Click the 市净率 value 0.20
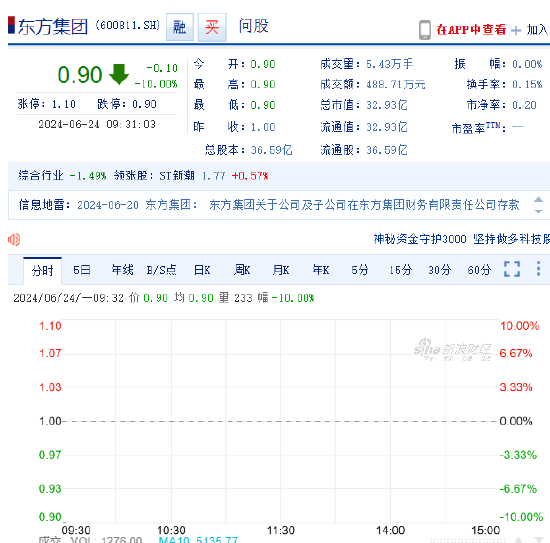The image size is (550, 543). tap(524, 105)
